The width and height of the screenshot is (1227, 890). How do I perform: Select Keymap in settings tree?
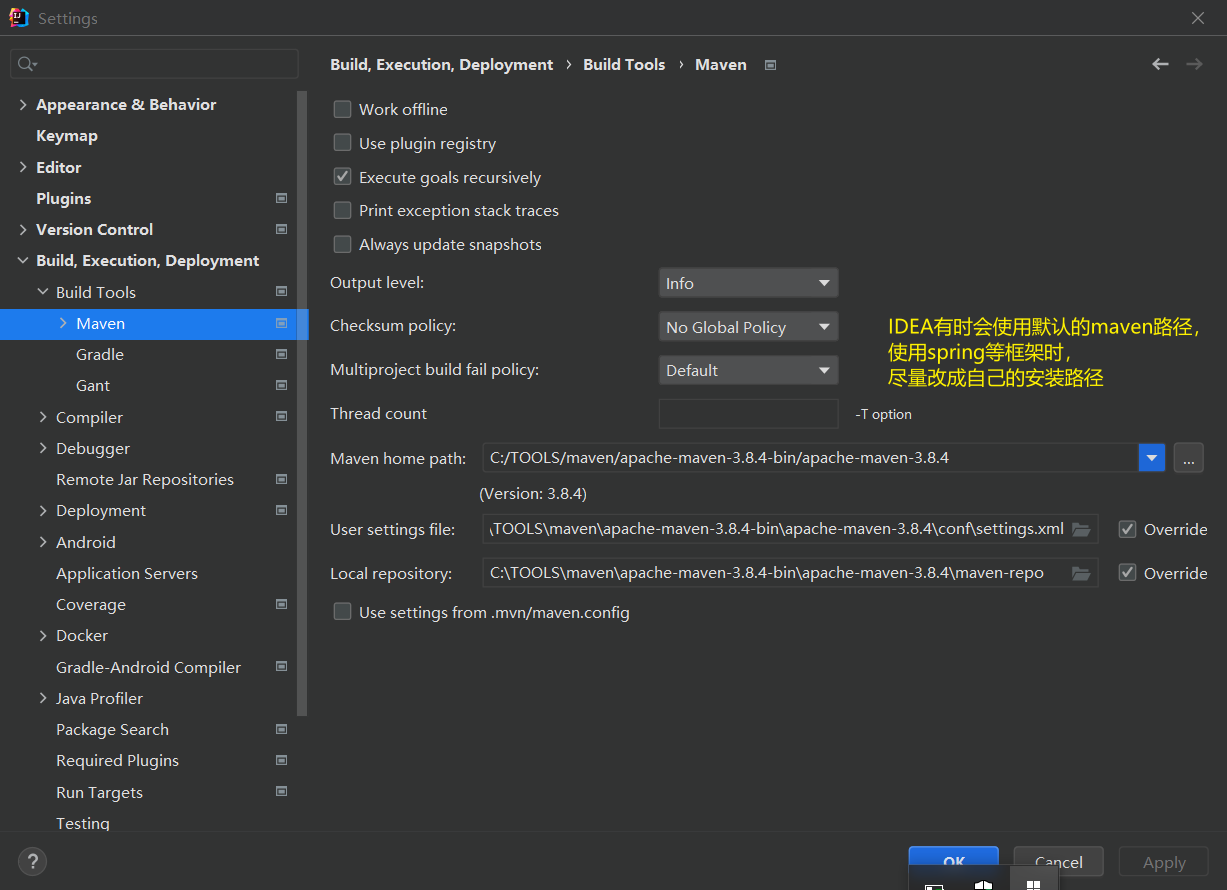(x=67, y=135)
